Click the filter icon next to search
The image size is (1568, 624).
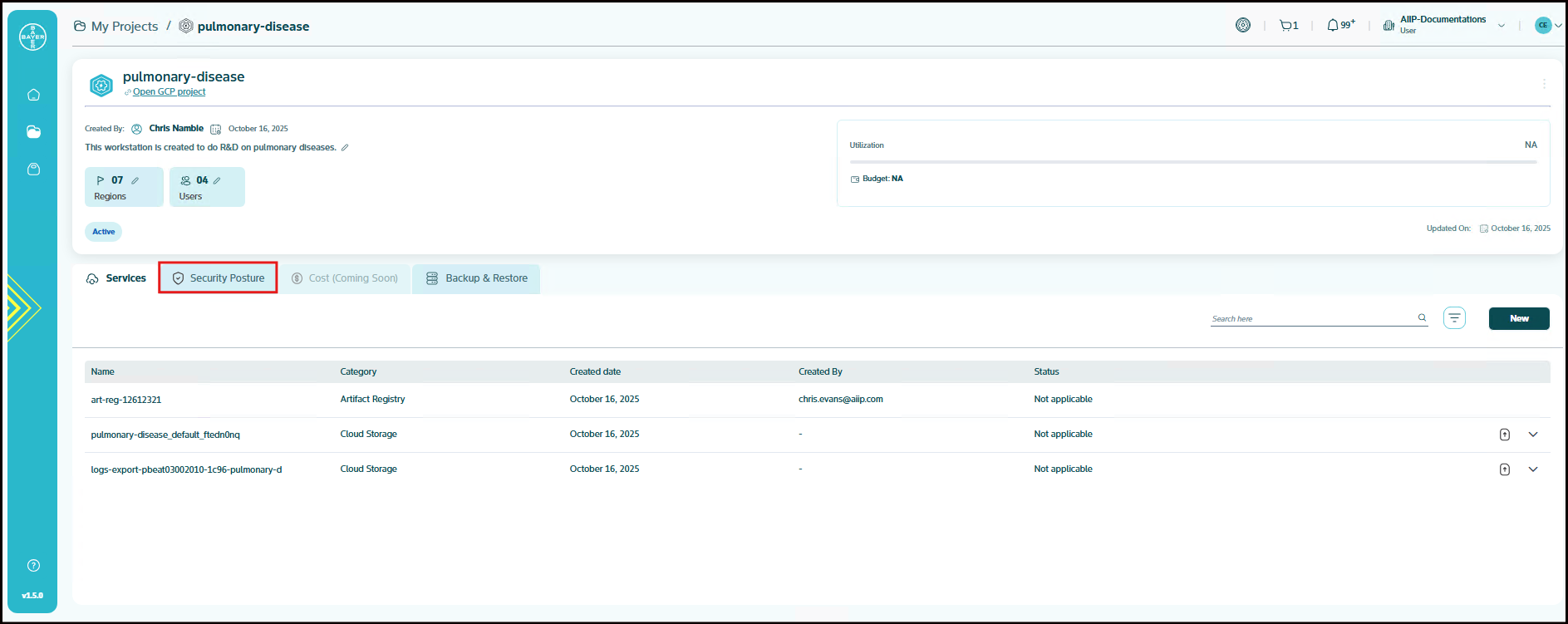(x=1454, y=318)
